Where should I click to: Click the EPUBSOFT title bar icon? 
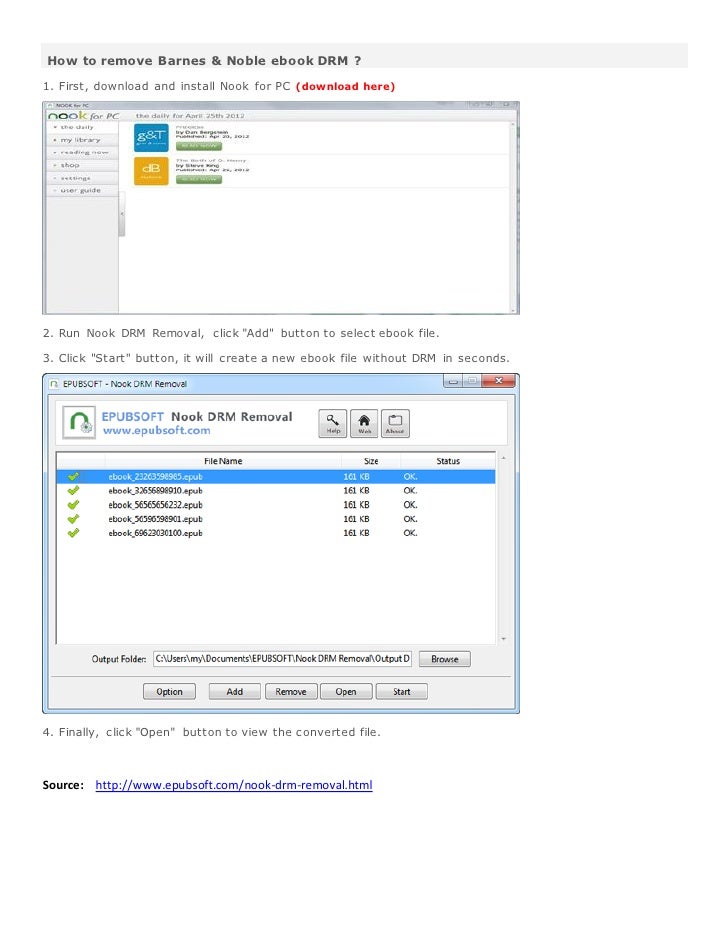54,383
